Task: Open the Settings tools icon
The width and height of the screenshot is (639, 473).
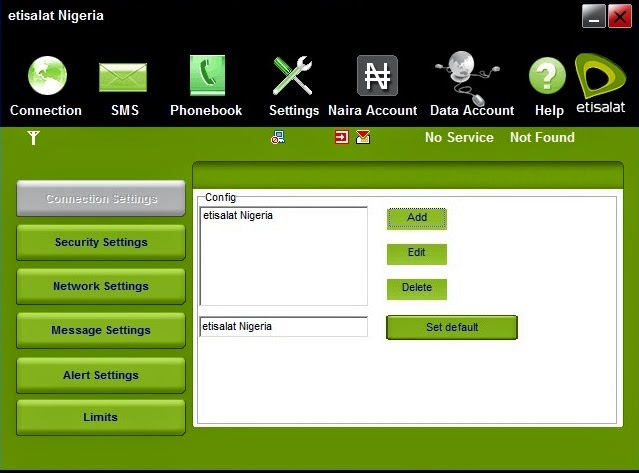Action: 293,76
